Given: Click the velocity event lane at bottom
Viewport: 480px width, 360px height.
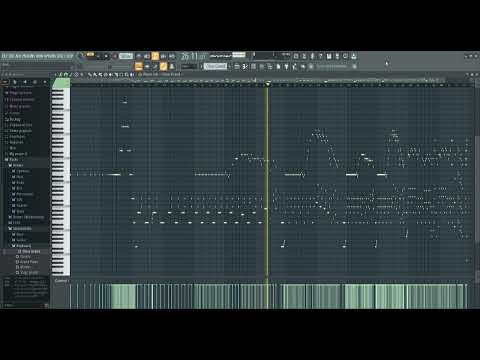Looking at the screenshot, I should tap(272, 296).
